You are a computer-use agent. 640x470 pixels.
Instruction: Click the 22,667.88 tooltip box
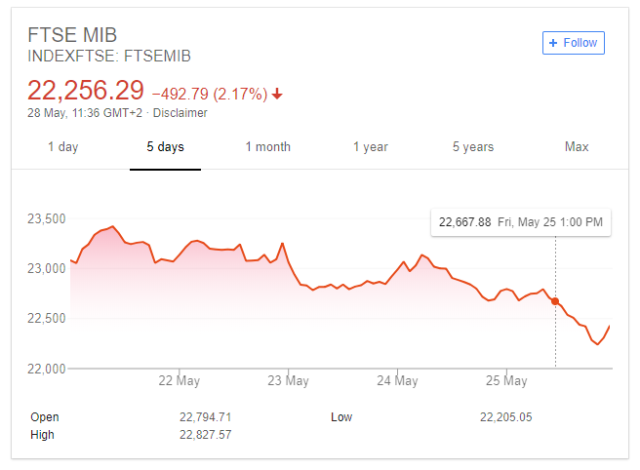(520, 222)
